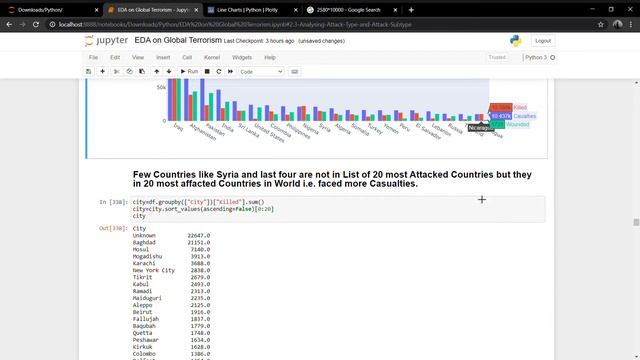Go back in browser history

(x=9, y=24)
